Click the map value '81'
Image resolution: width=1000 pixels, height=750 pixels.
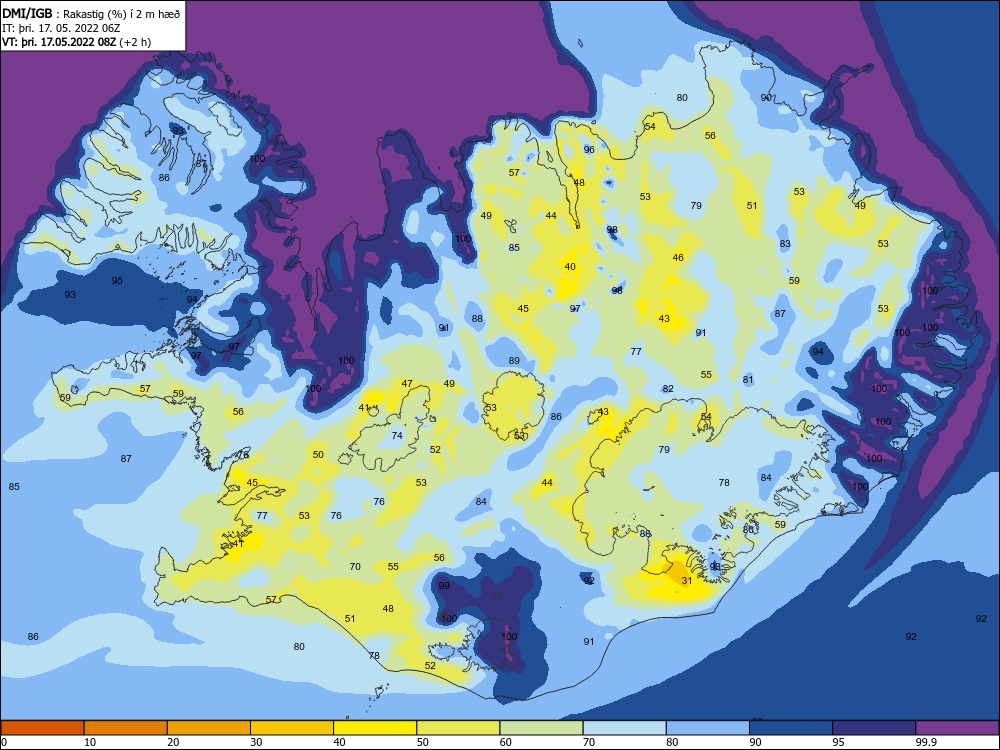[748, 379]
